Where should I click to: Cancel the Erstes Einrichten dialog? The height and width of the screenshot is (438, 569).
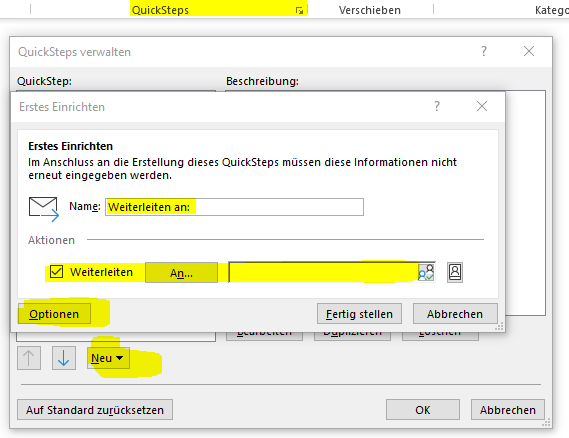(455, 314)
